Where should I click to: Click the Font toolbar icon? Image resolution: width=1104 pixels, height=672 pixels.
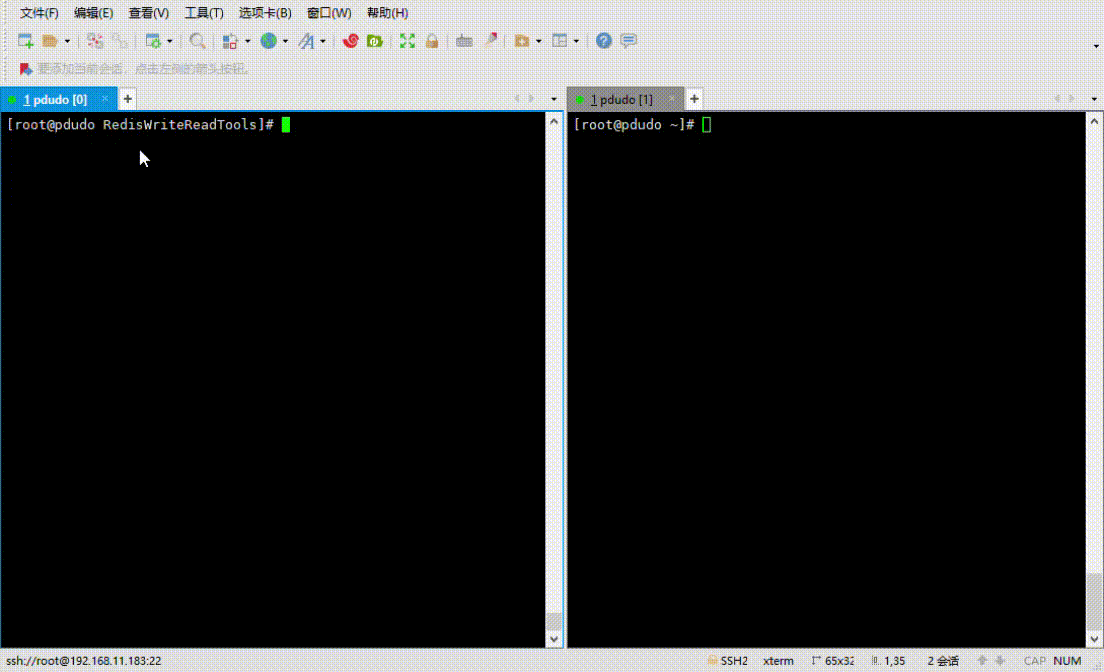point(306,41)
